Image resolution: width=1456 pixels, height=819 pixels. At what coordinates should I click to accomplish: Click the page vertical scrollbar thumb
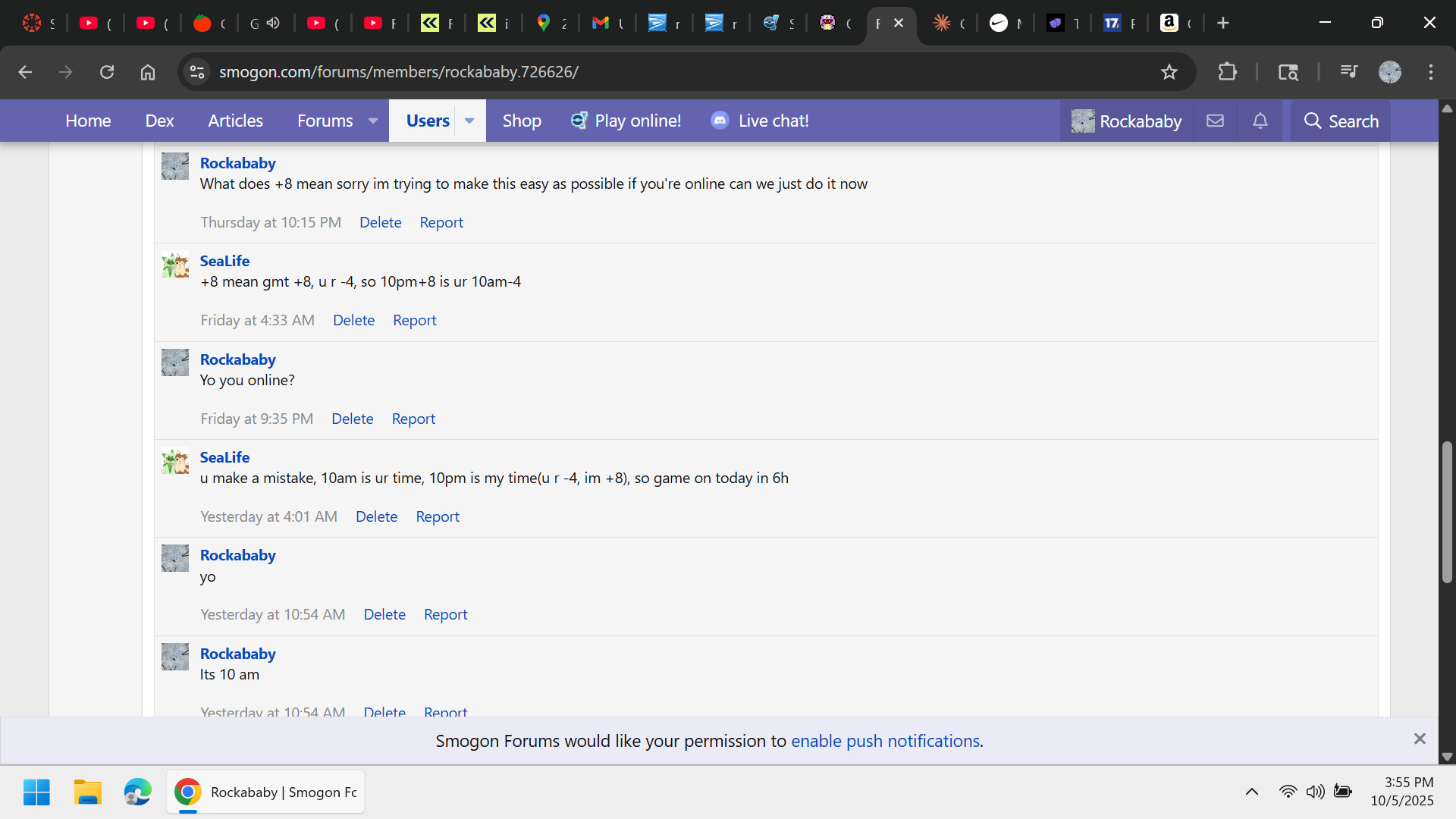coord(1447,512)
